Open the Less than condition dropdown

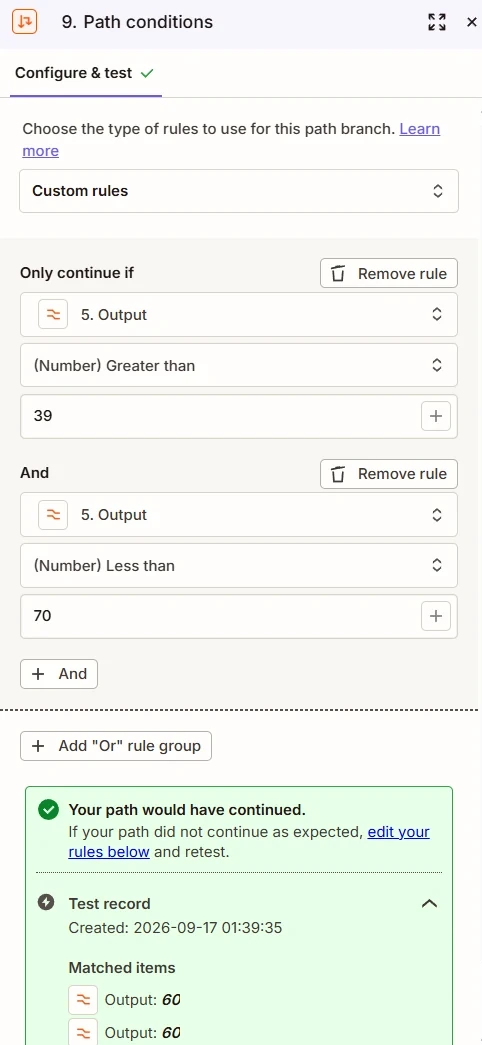click(x=239, y=565)
